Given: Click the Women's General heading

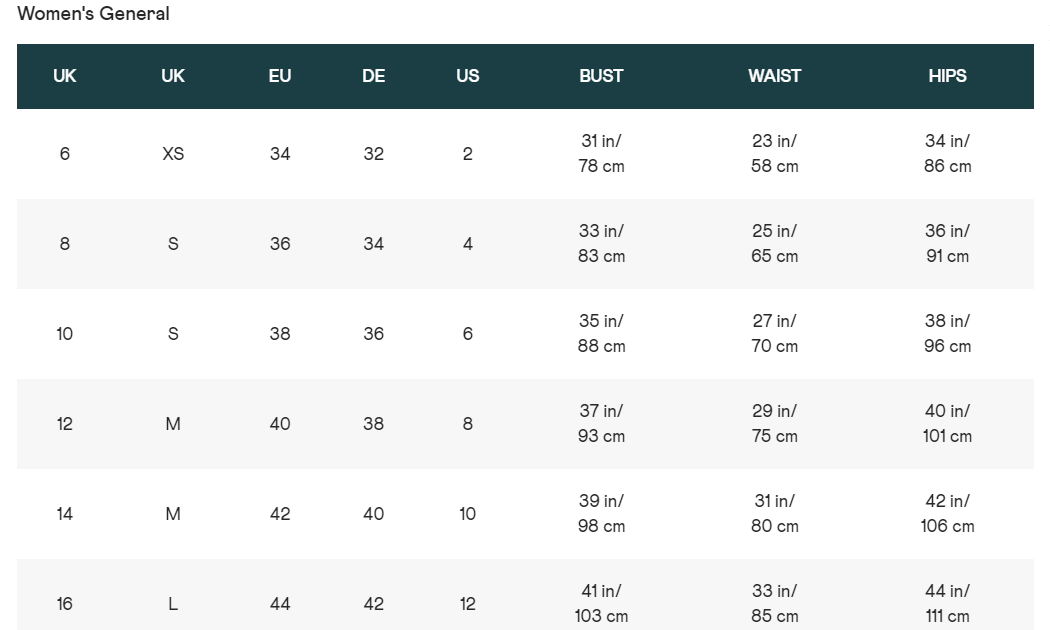Looking at the screenshot, I should tap(93, 13).
